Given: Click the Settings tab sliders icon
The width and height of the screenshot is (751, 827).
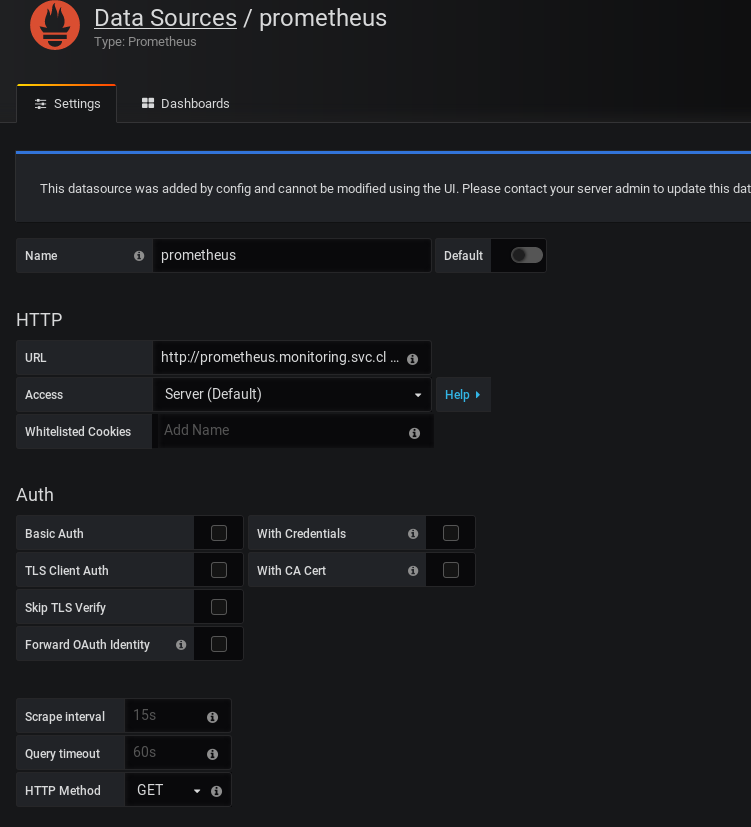Looking at the screenshot, I should (41, 104).
